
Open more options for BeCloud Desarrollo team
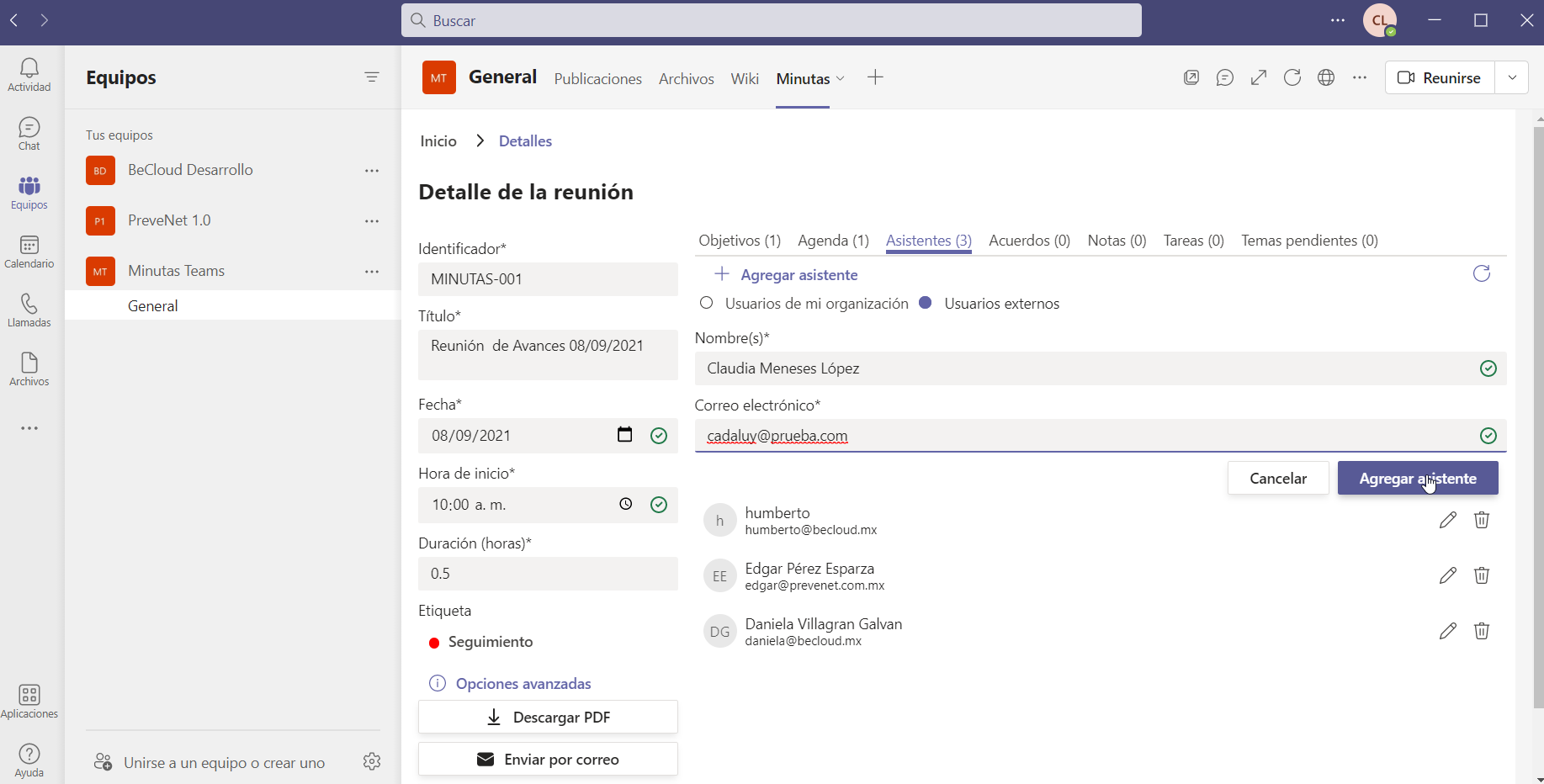point(372,171)
